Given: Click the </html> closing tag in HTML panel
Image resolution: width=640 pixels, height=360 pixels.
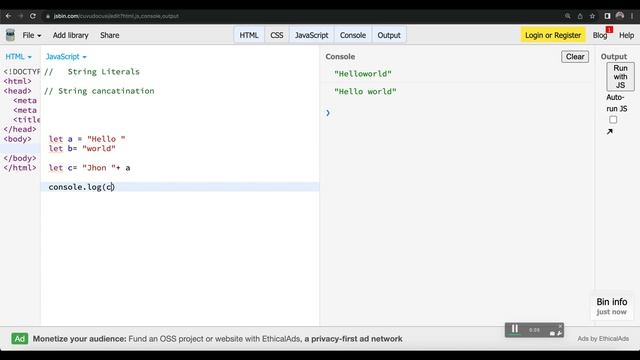Looking at the screenshot, I should (x=20, y=168).
